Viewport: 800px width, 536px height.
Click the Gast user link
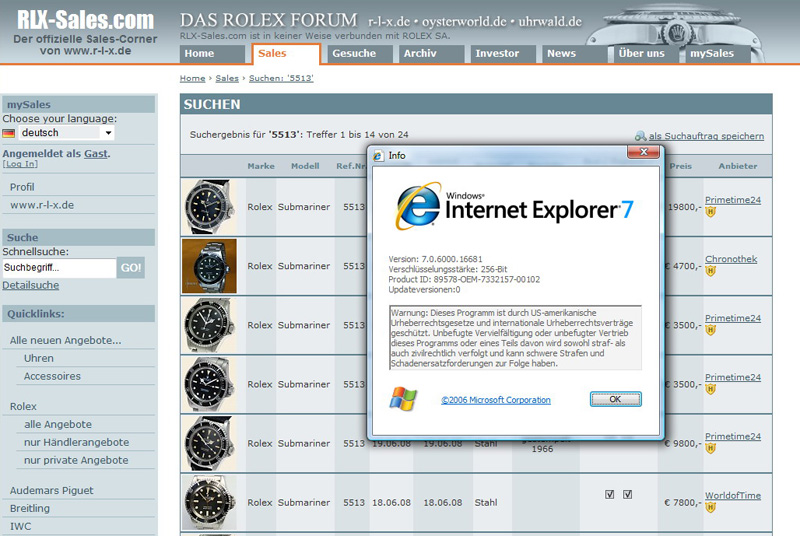pos(96,154)
